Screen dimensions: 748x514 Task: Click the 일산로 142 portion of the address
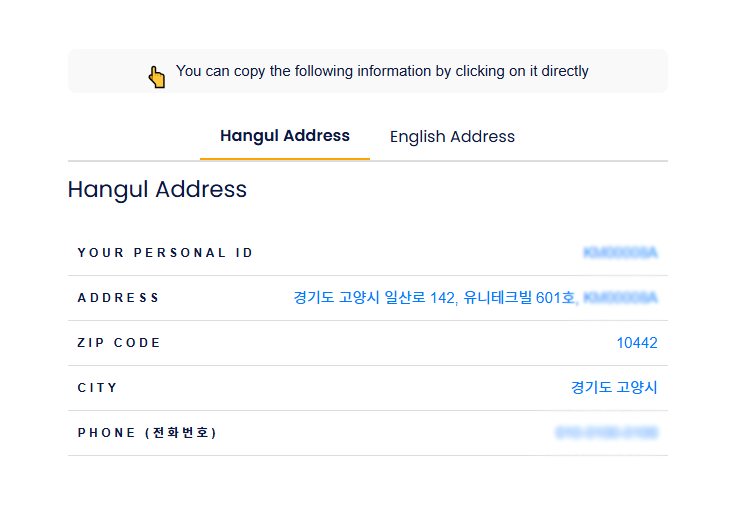pyautogui.click(x=421, y=298)
